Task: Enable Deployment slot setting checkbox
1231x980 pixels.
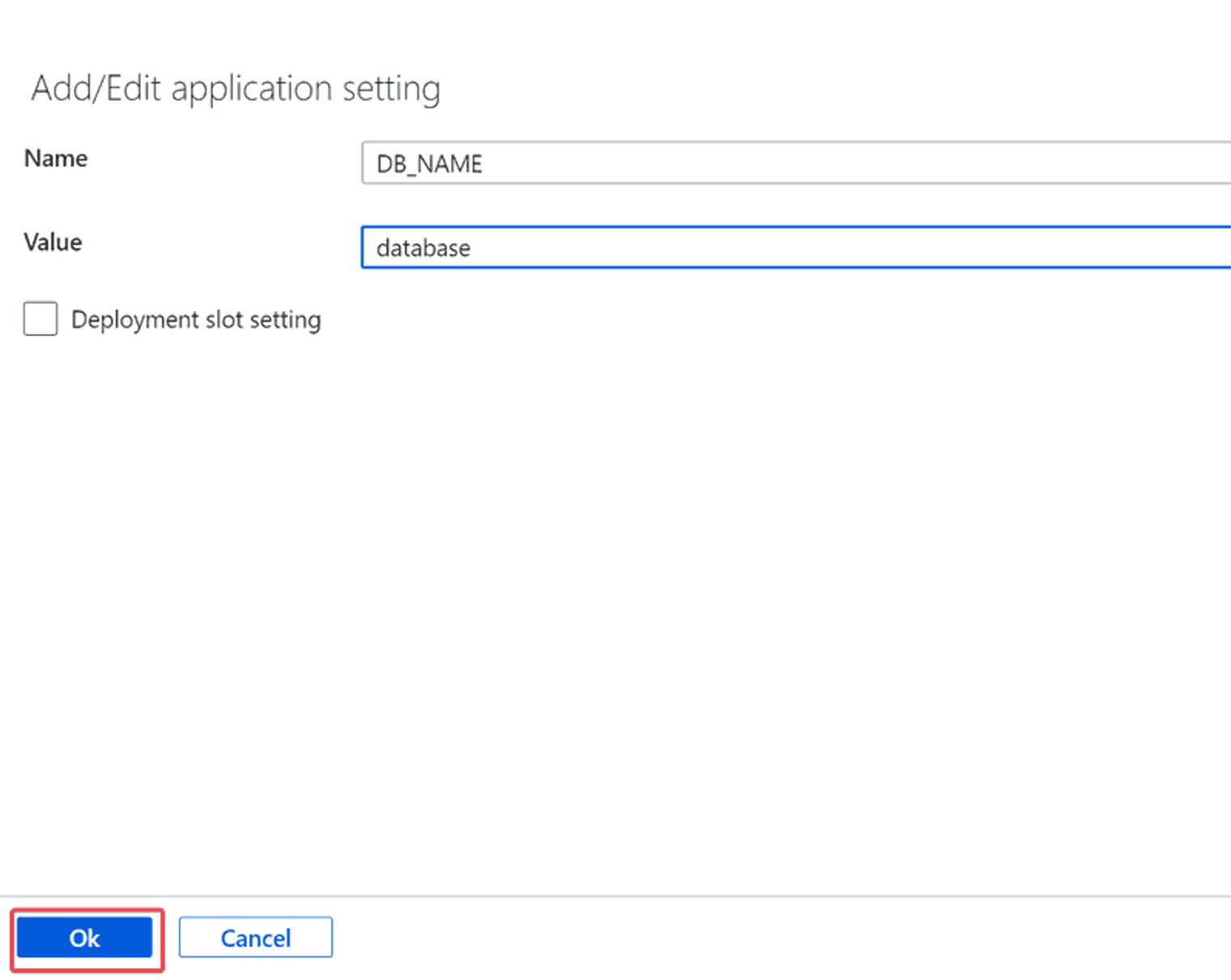Action: (40, 318)
